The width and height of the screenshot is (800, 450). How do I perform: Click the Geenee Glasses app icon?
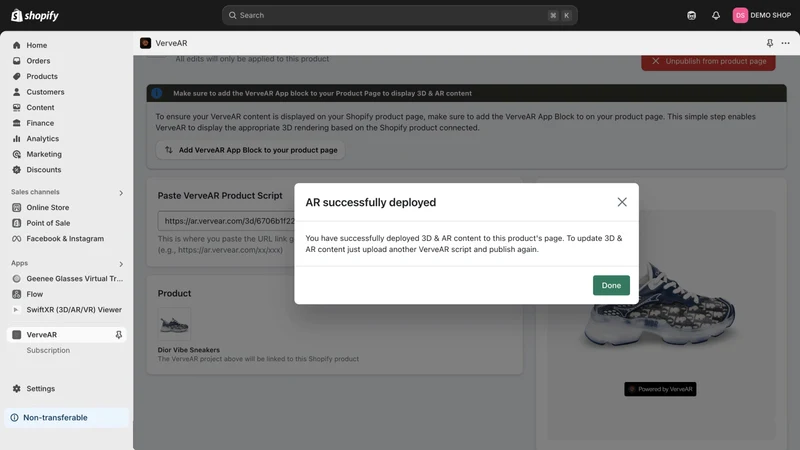pyautogui.click(x=17, y=279)
